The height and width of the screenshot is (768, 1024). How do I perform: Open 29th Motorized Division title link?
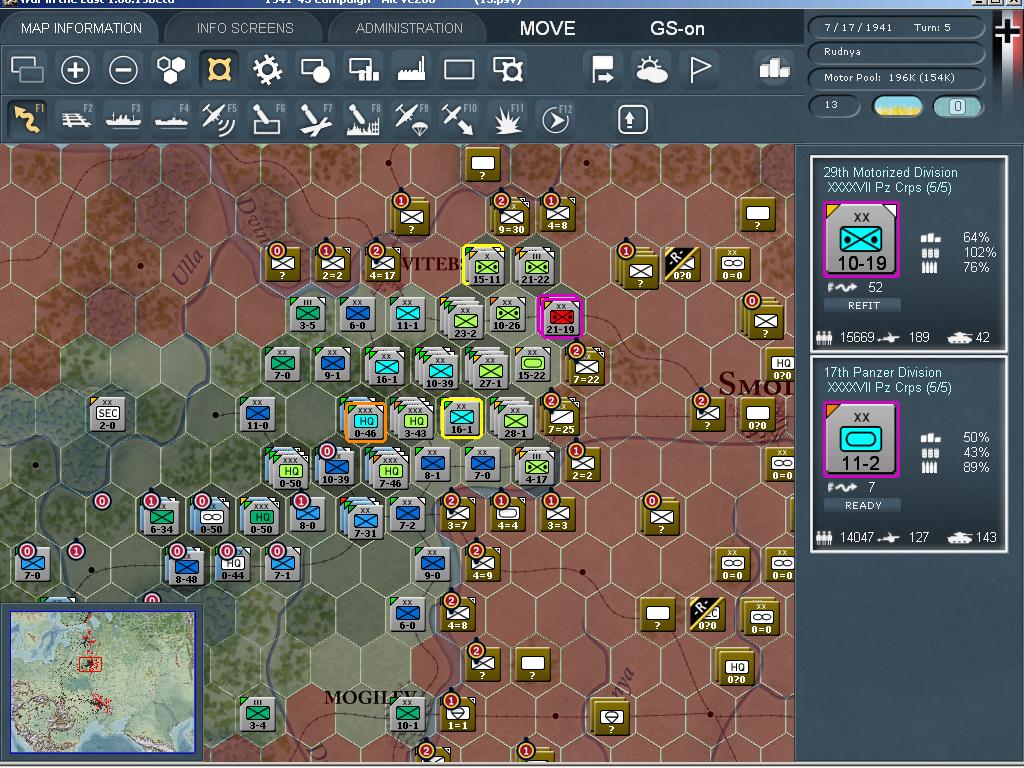tap(890, 172)
